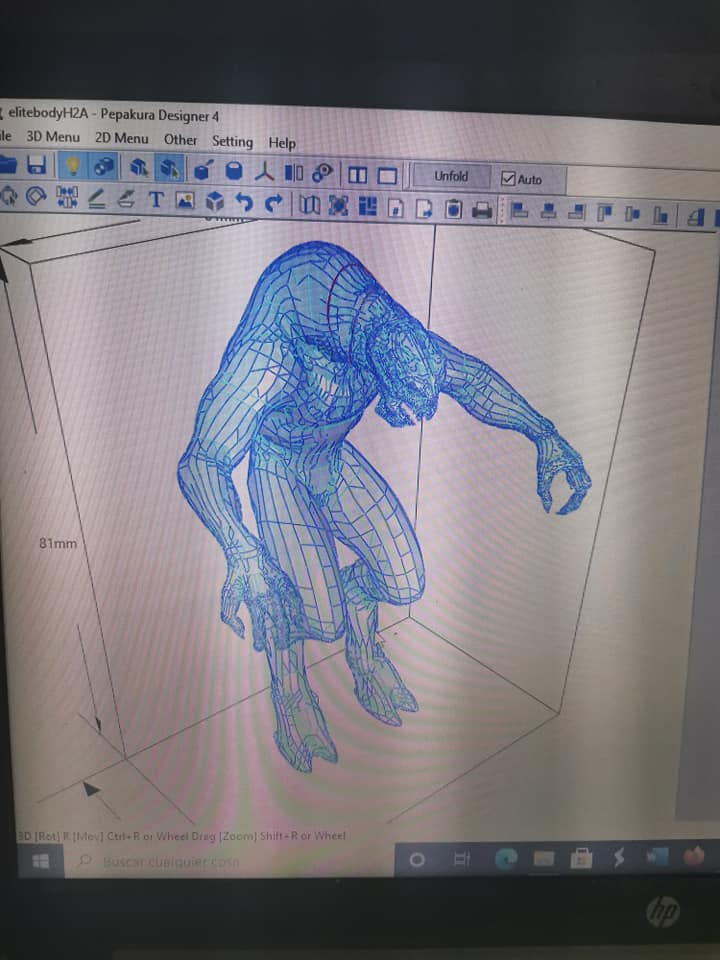
Task: Click the Windows taskbar search box
Action: tap(230, 861)
